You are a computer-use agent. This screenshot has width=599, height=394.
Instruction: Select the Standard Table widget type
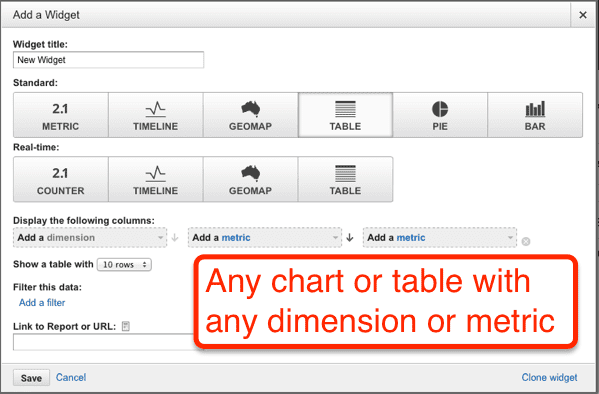pos(345,115)
